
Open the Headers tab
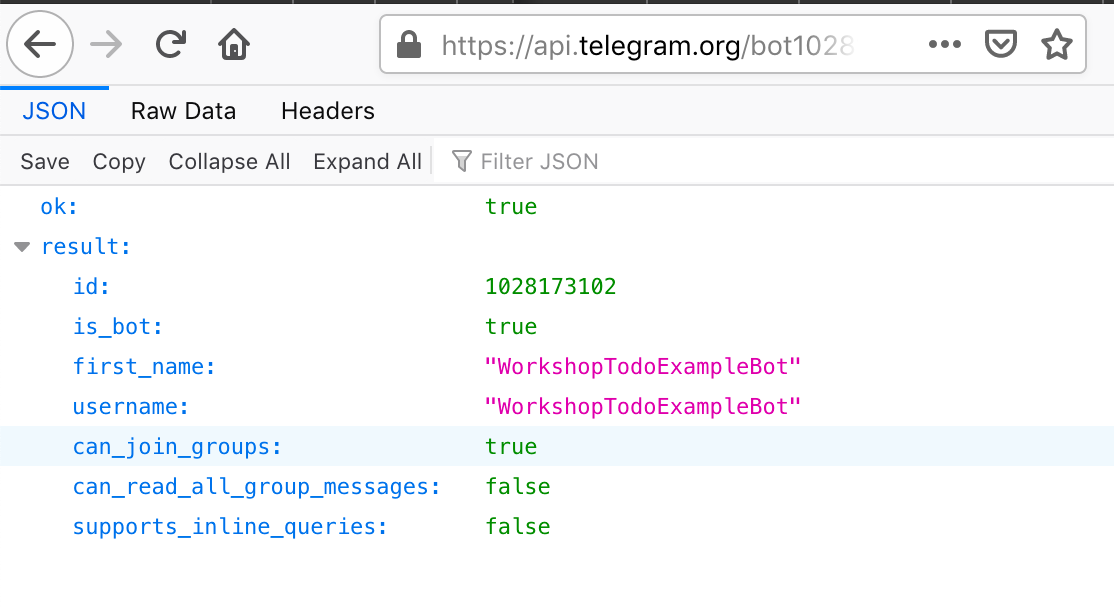(328, 111)
